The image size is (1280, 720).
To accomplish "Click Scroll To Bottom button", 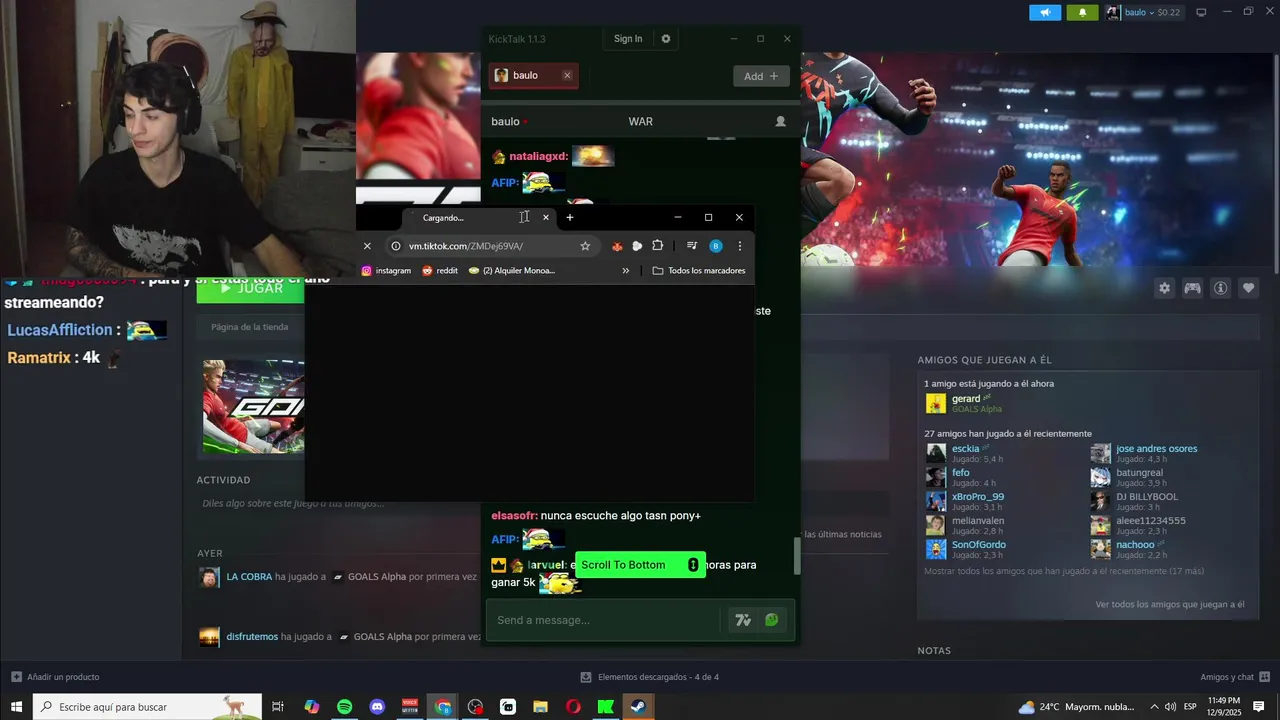I will click(x=640, y=565).
